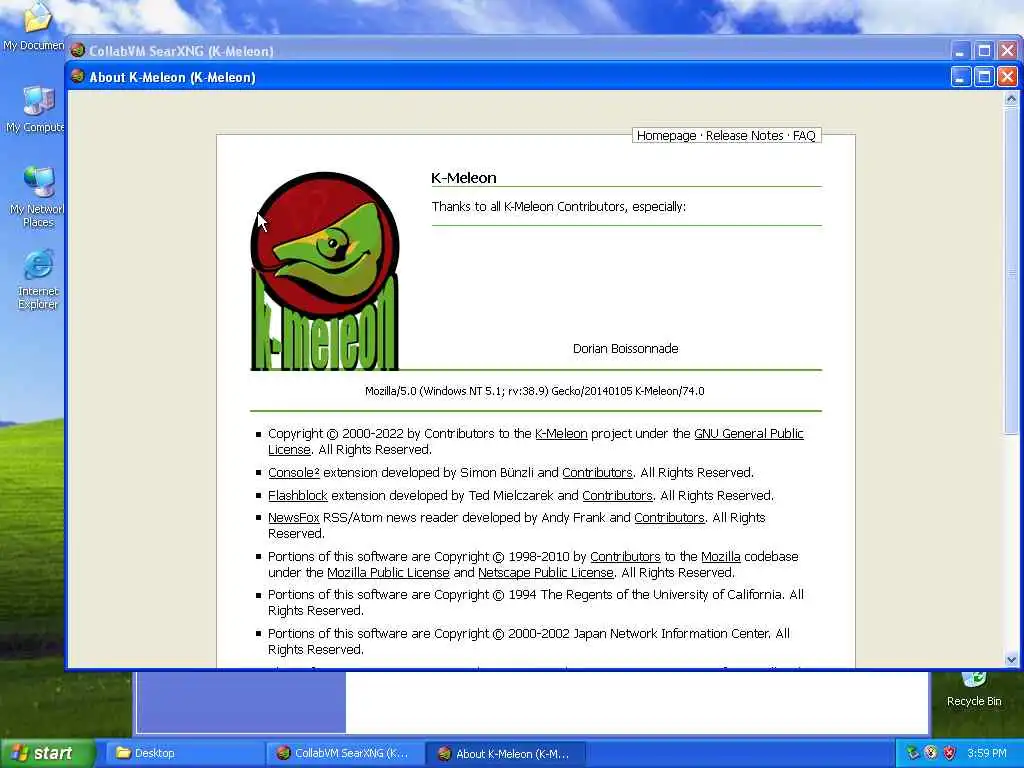Switch to Desktop folder taskbar button

(184, 754)
